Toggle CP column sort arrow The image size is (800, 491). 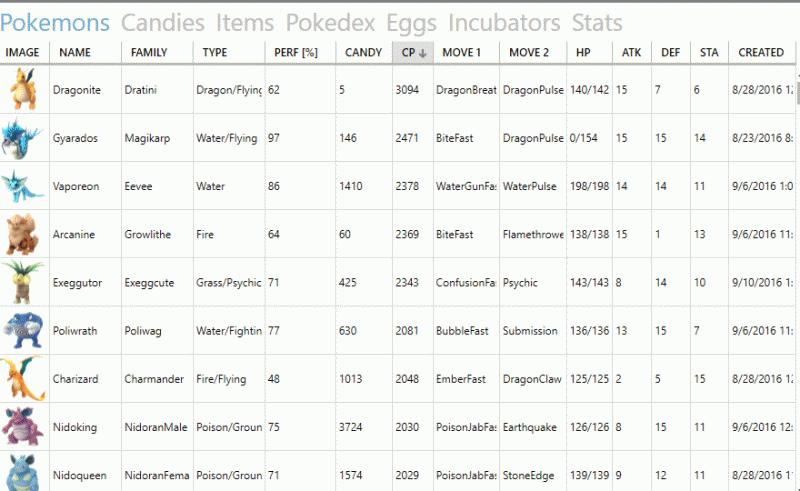point(422,53)
